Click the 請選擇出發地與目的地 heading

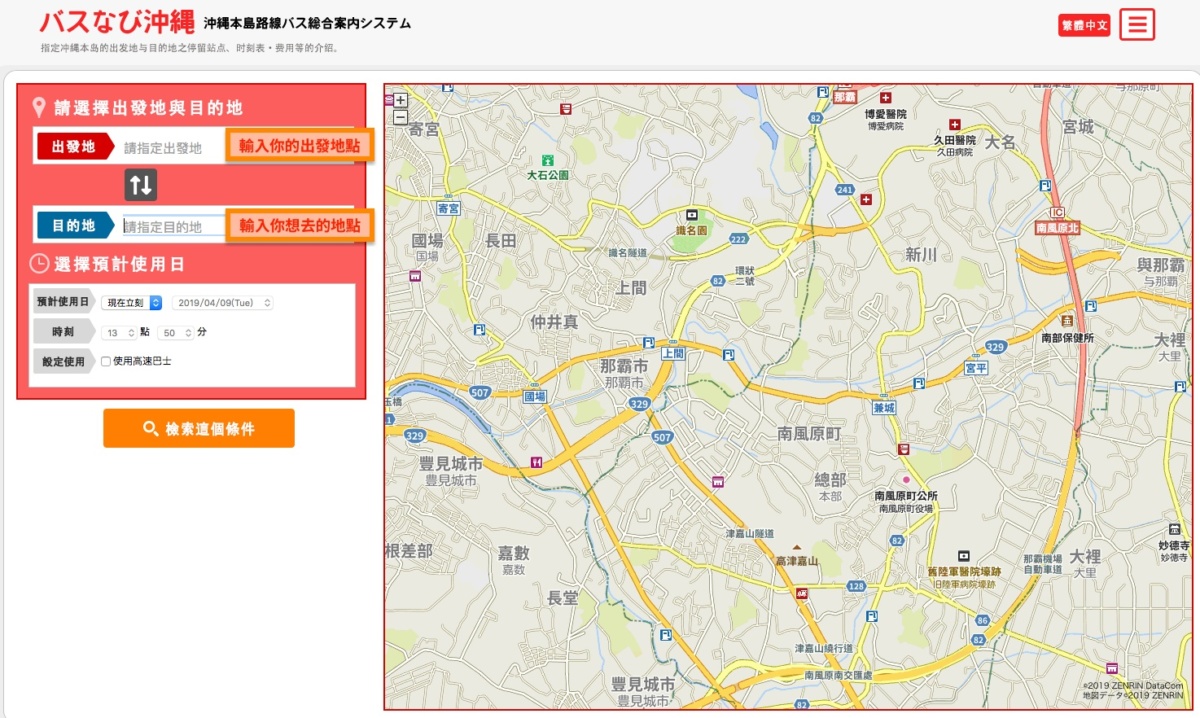[149, 107]
